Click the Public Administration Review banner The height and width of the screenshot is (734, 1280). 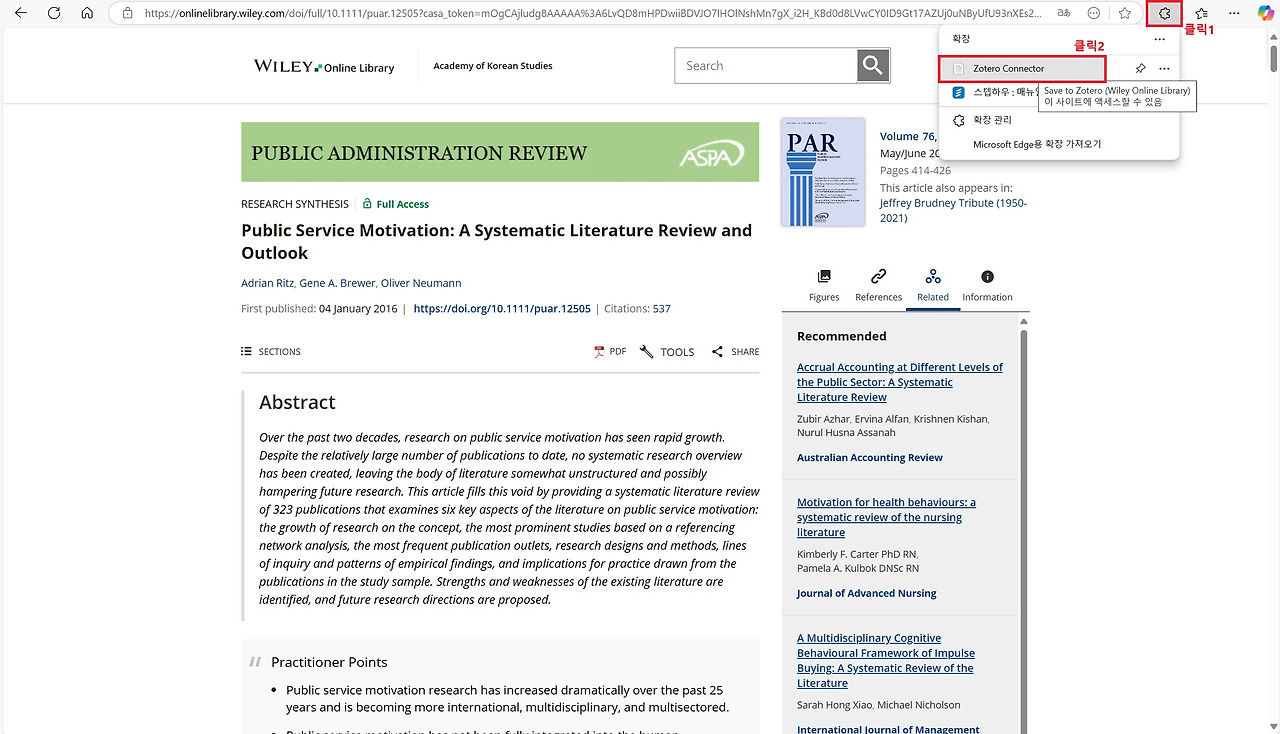coord(500,152)
